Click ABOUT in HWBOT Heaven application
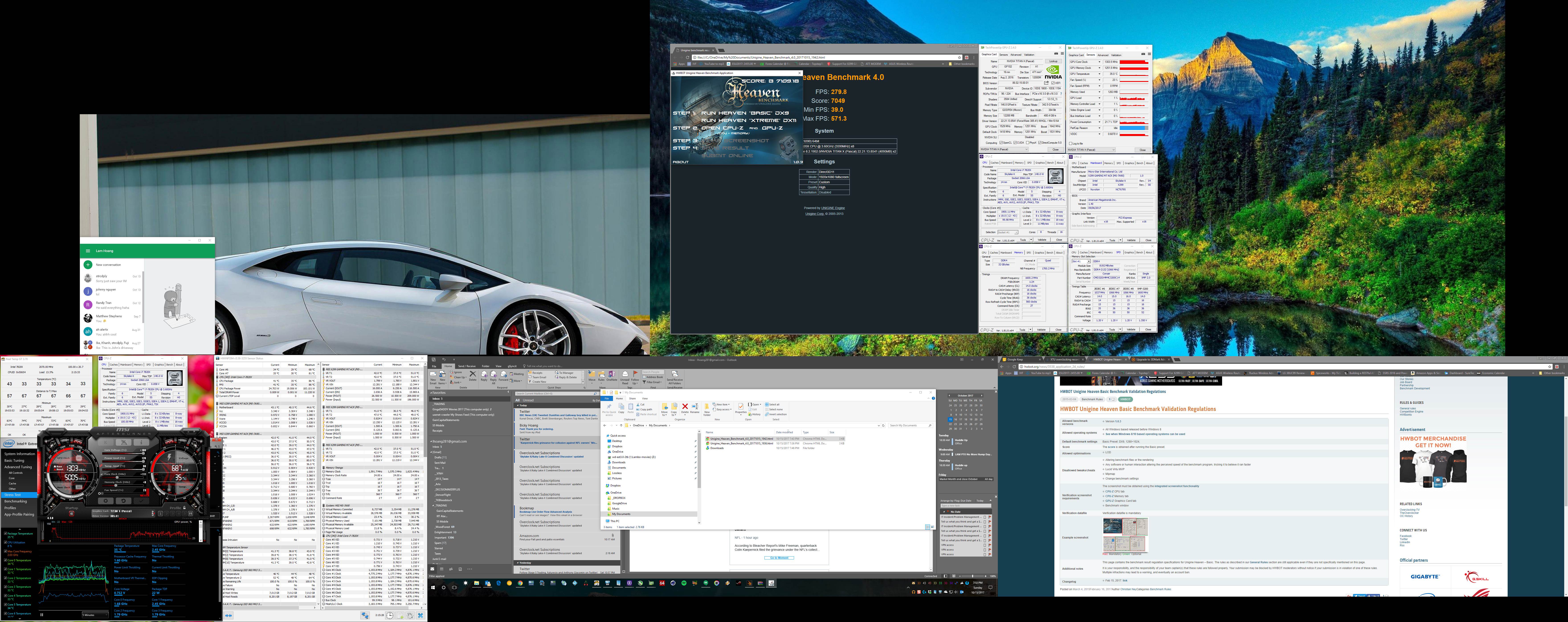 [x=680, y=162]
